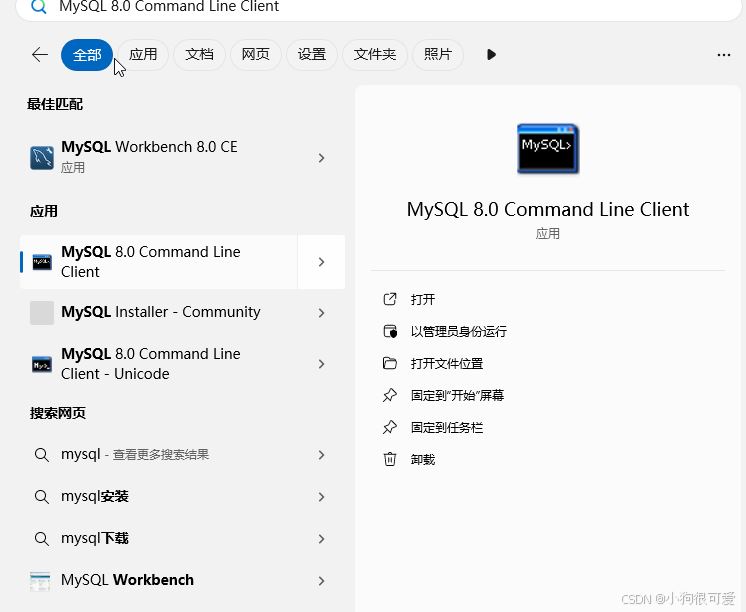Viewport: 746px width, 612px height.
Task: Expand the Client - Unicode chevron
Action: 322,364
